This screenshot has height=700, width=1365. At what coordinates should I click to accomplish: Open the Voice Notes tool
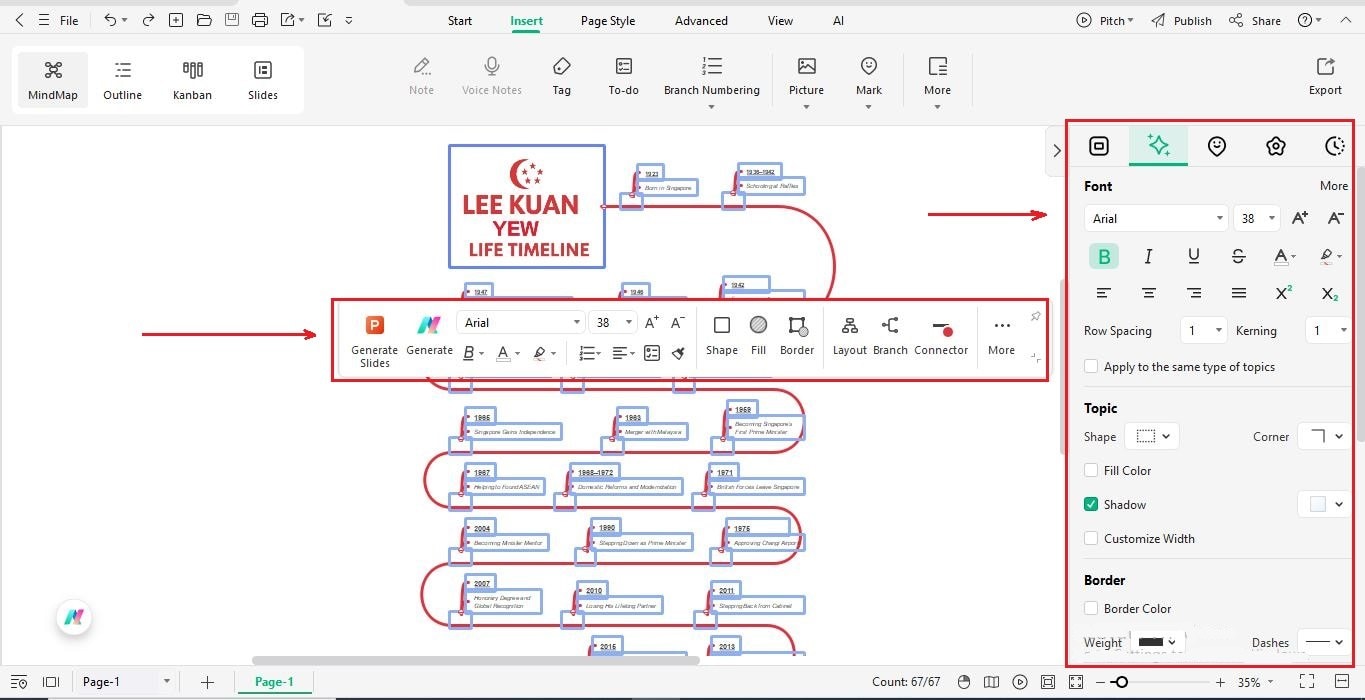coord(491,75)
